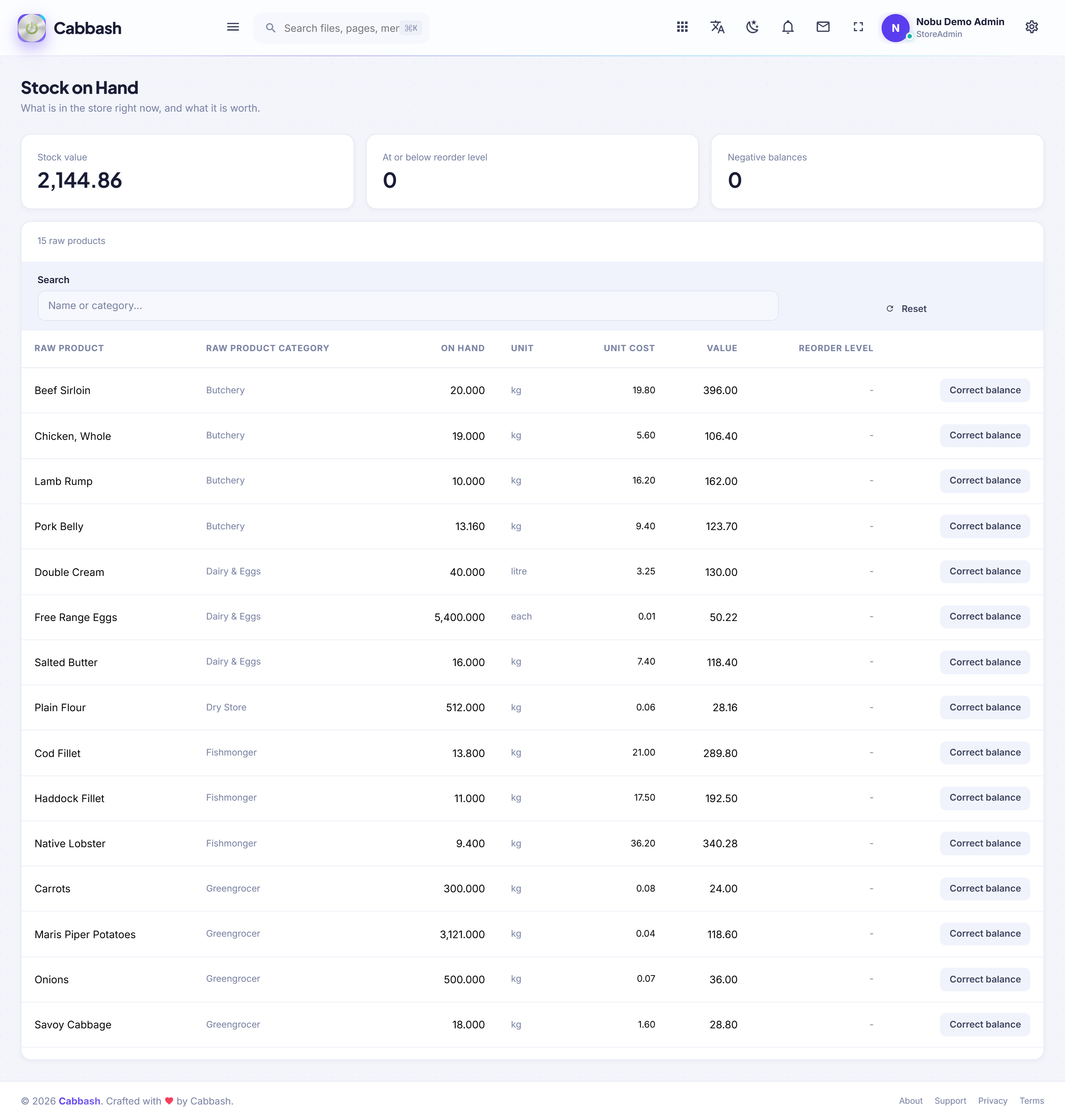Open the language translate icon
Screen dimensions: 1065x1120
(x=717, y=27)
